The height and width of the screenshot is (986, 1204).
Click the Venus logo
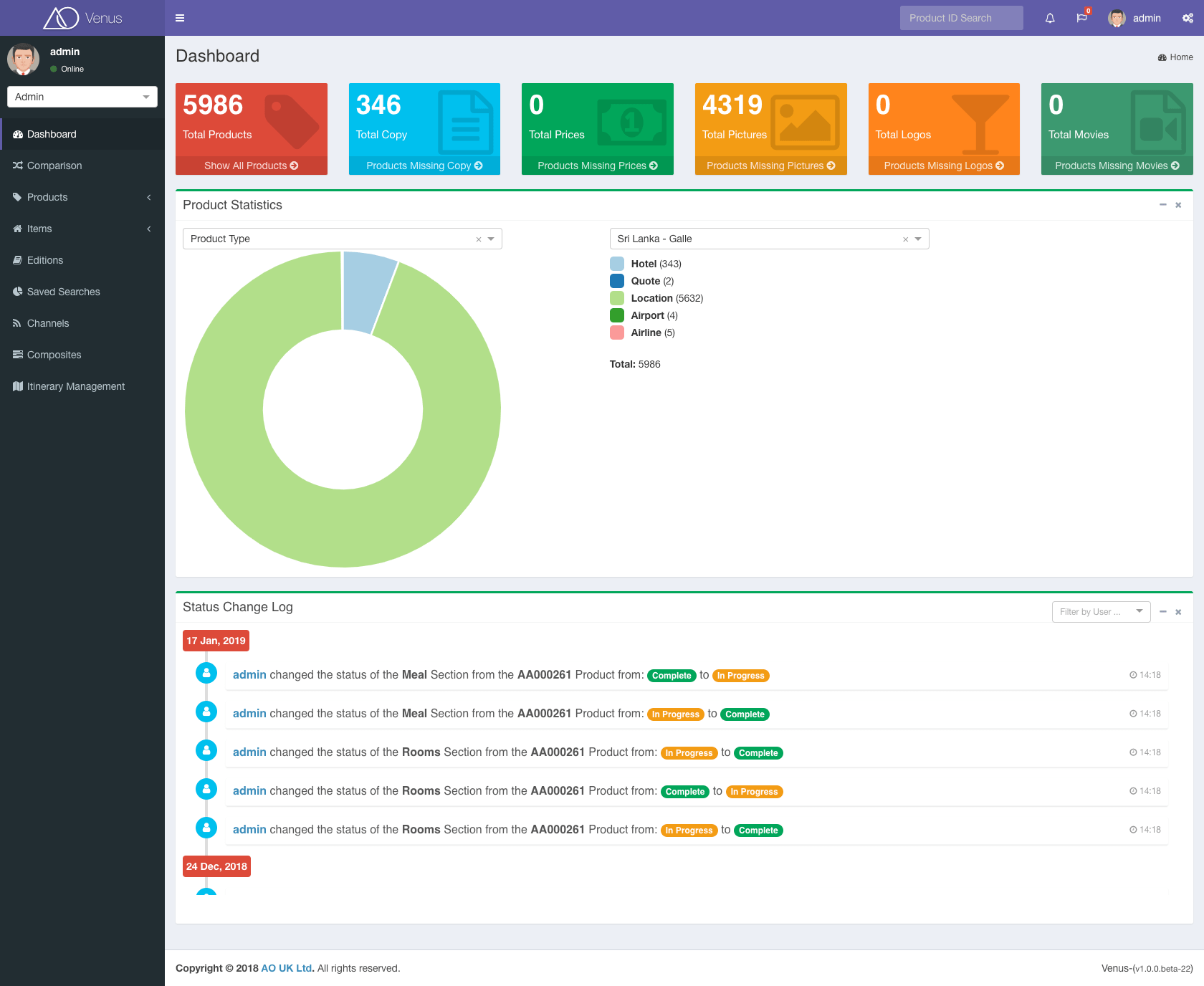[82, 18]
